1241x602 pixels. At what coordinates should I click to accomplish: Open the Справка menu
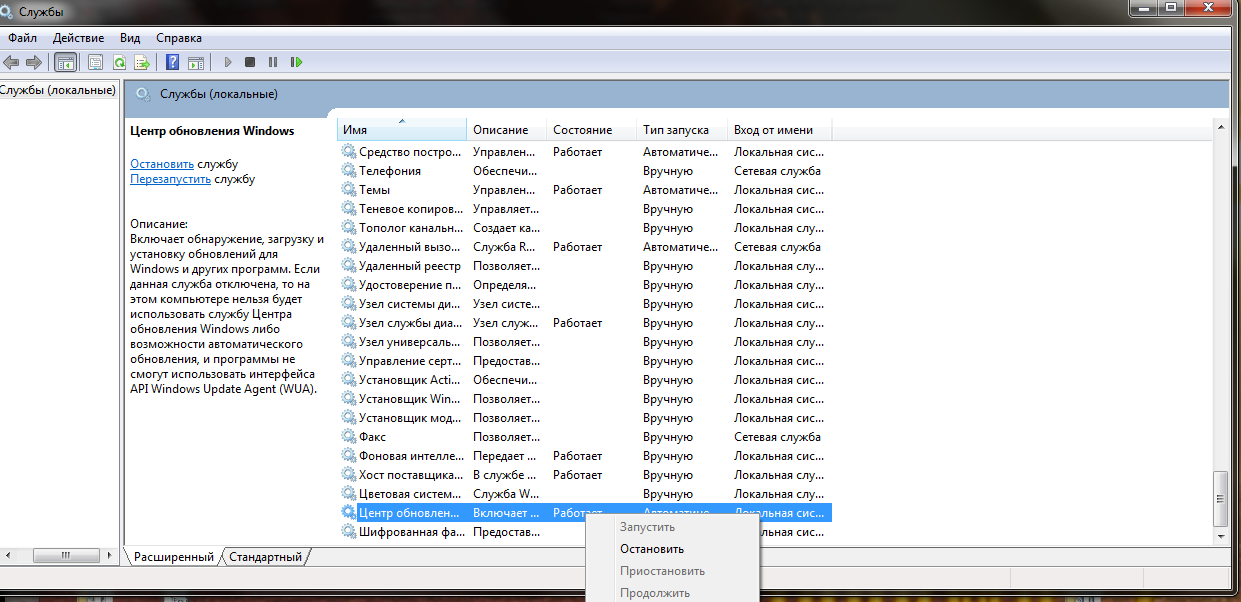coord(179,37)
